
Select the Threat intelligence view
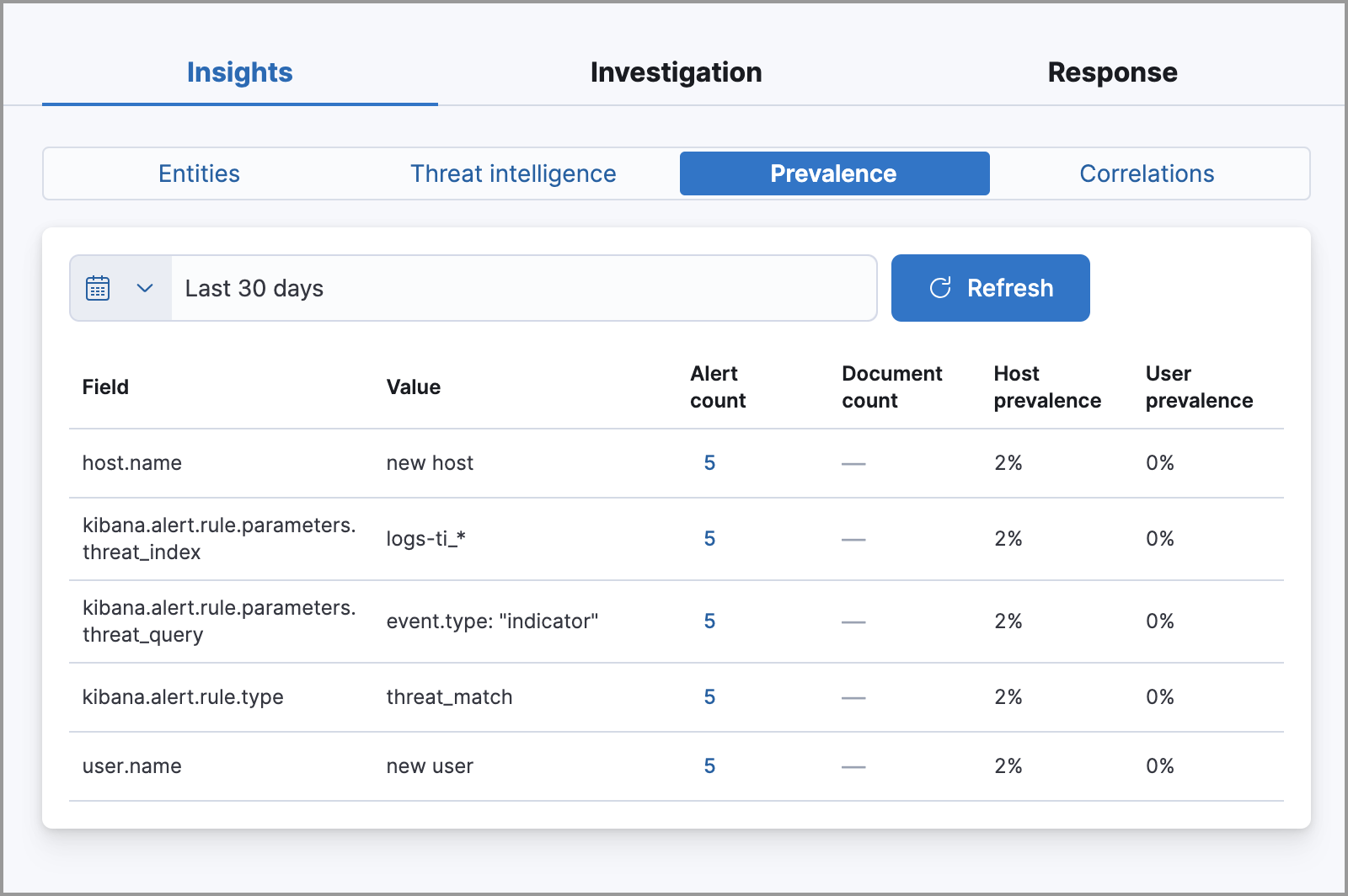[x=513, y=173]
